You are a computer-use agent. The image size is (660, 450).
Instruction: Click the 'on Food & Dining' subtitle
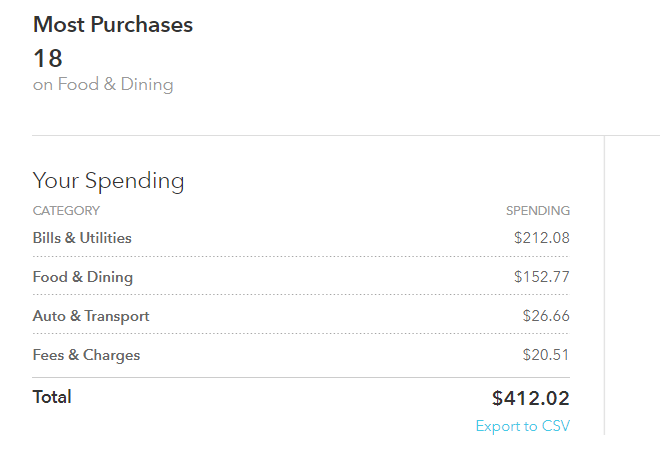pos(103,85)
